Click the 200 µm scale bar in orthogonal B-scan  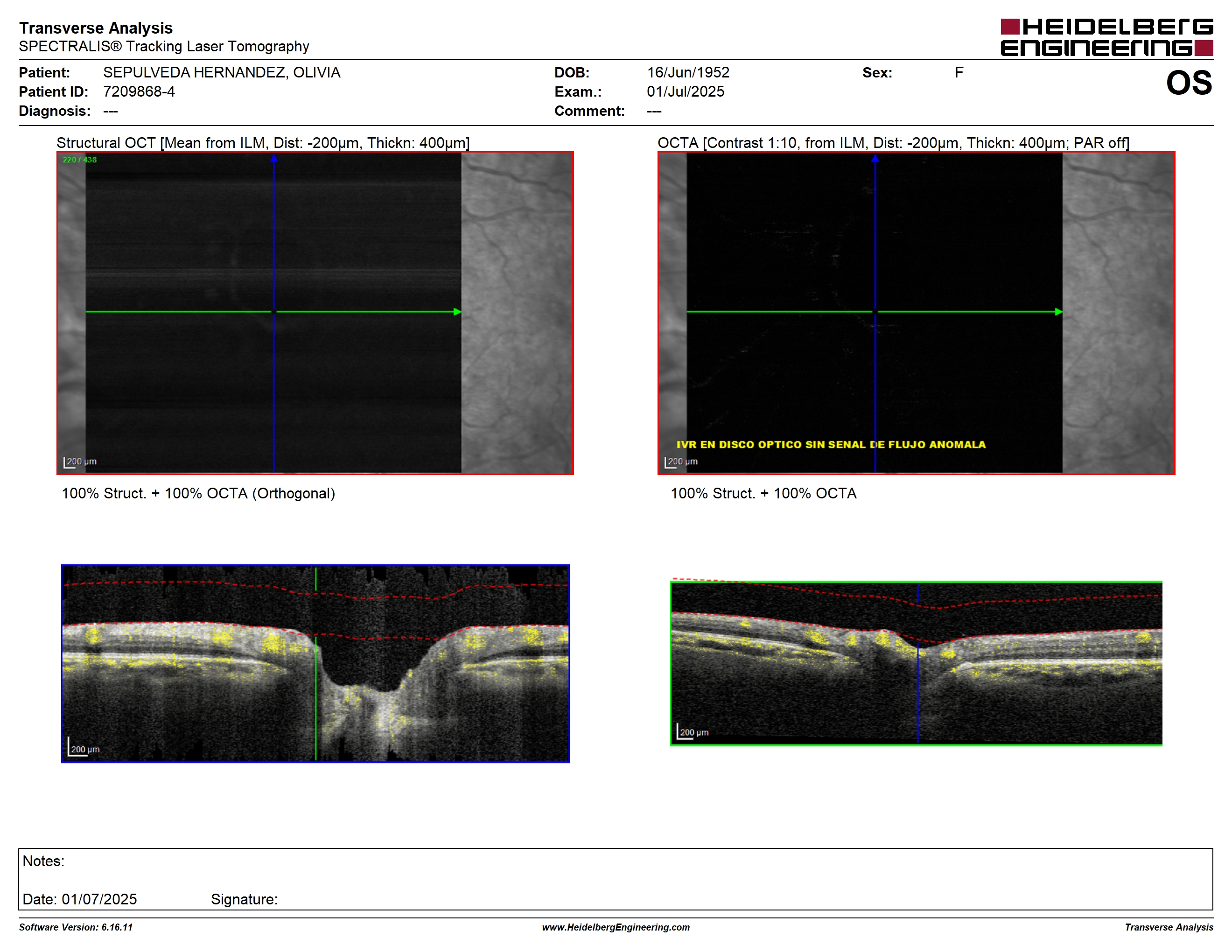click(x=84, y=747)
